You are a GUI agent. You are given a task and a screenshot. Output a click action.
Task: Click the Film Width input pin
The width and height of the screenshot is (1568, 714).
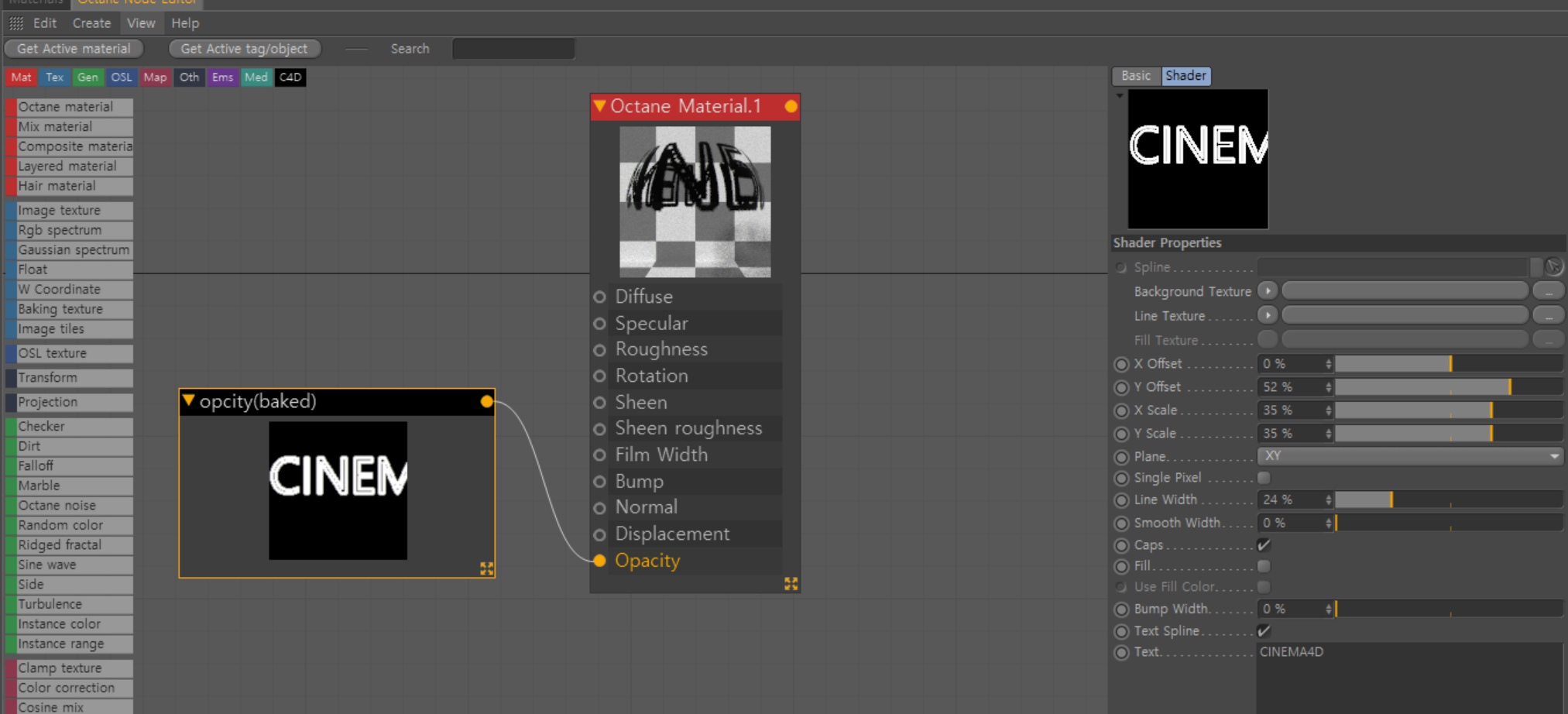click(x=599, y=455)
